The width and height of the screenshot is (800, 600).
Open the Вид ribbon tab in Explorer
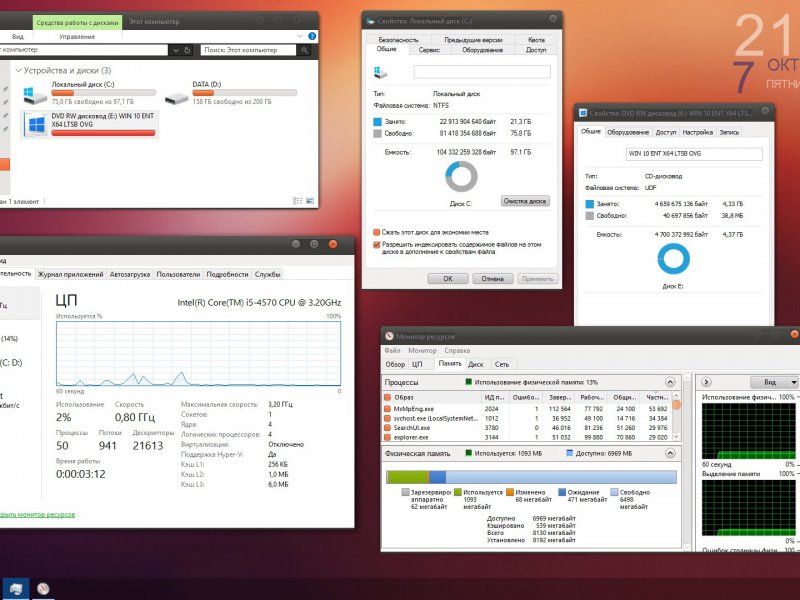(x=18, y=37)
